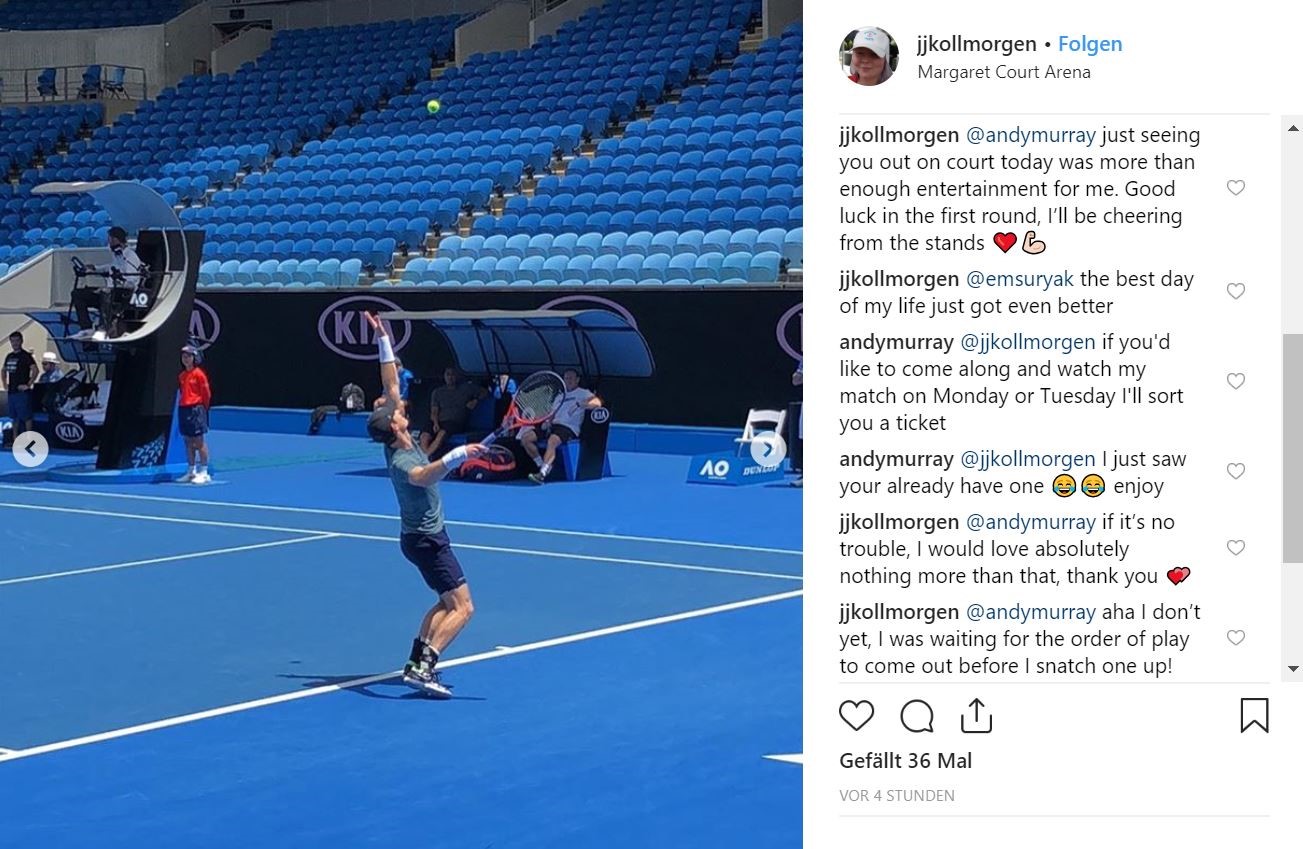Viewport: 1303px width, 849px height.
Task: Open the Margaret Court Arena location link
Action: (x=1004, y=72)
